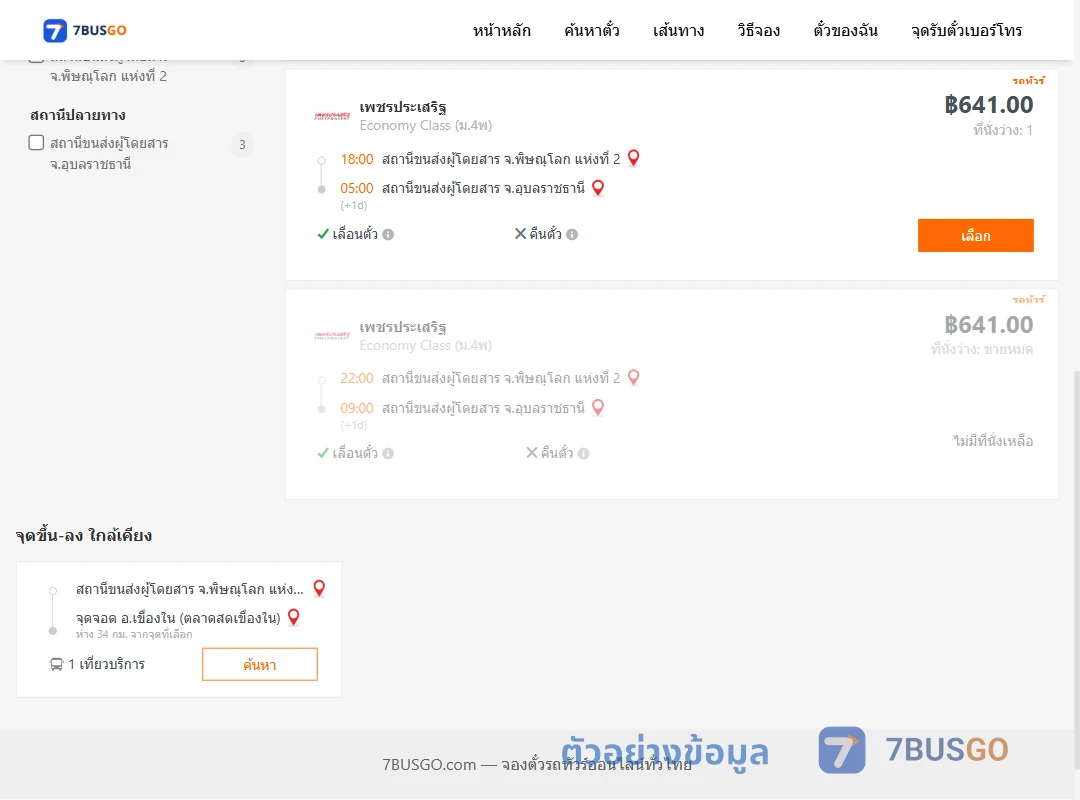The height and width of the screenshot is (800, 1080).
Task: Click the รถทัวร์ tag on the 18:00 trip card
Action: 1028,81
